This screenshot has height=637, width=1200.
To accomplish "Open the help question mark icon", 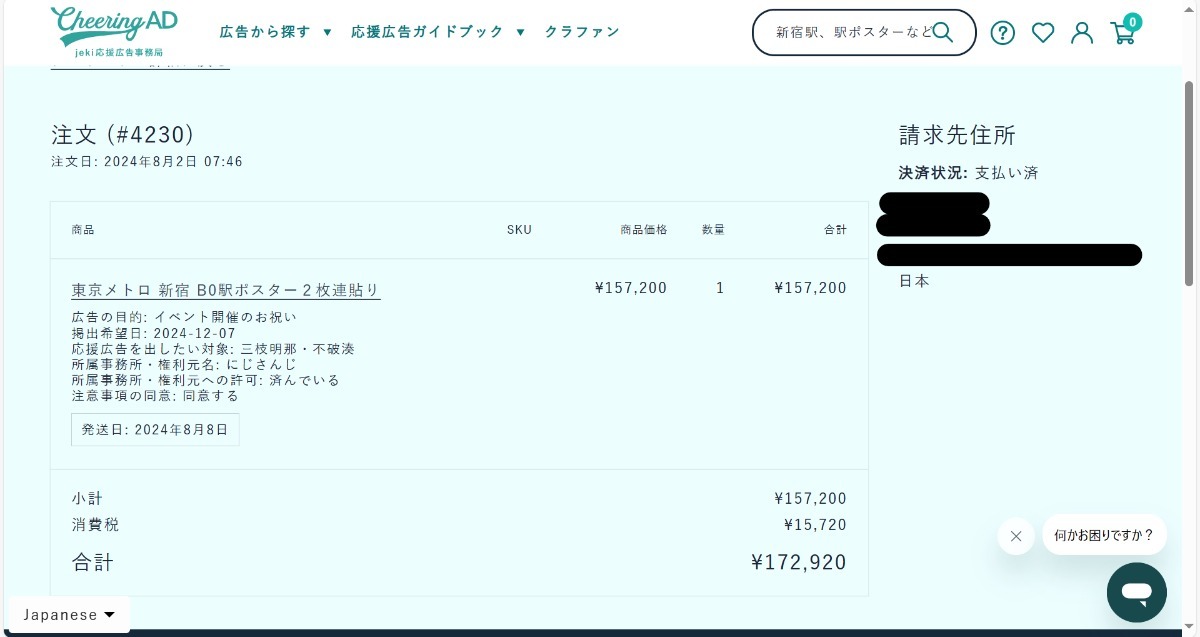I will point(1002,33).
